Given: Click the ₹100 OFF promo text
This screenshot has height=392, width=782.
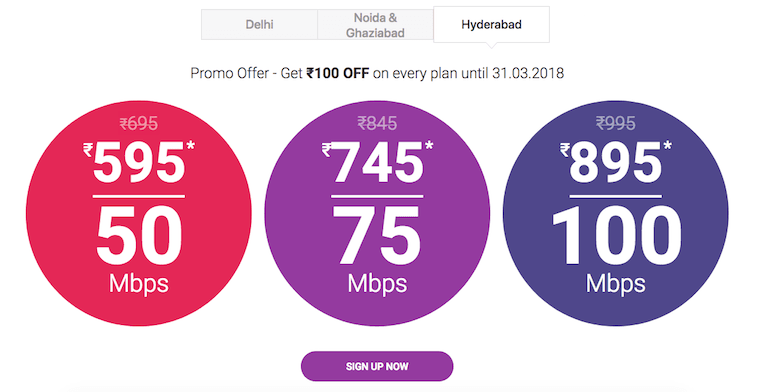Looking at the screenshot, I should tap(338, 73).
